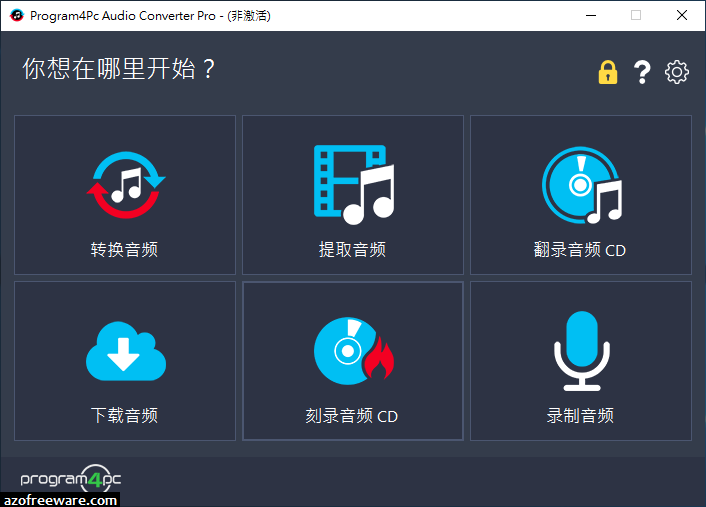Viewport: 706px width, 507px height.
Task: Click the heading 你想在哪里开始？
Action: pos(119,69)
